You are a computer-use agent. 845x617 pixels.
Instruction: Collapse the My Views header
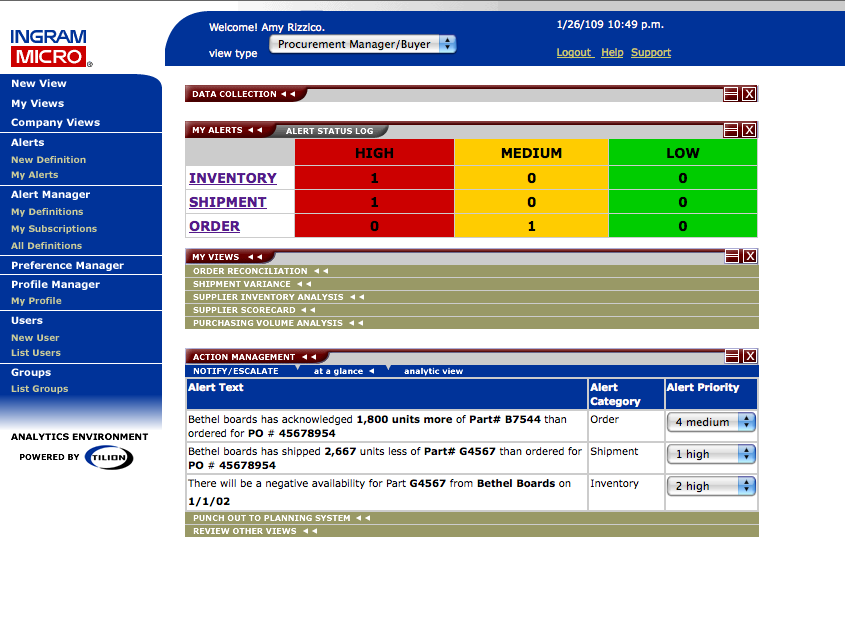(x=227, y=257)
